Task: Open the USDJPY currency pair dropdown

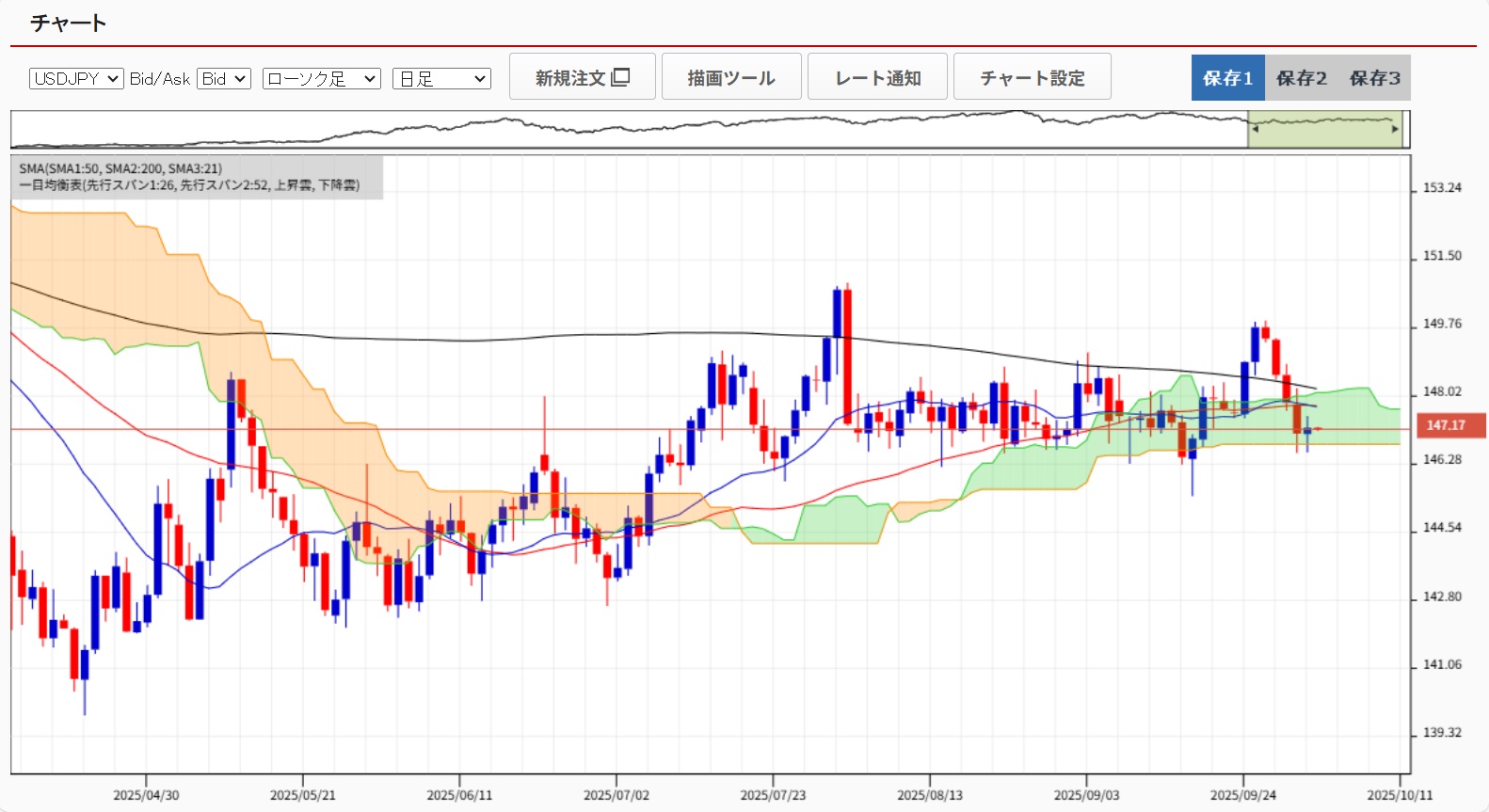Action: pyautogui.click(x=76, y=79)
